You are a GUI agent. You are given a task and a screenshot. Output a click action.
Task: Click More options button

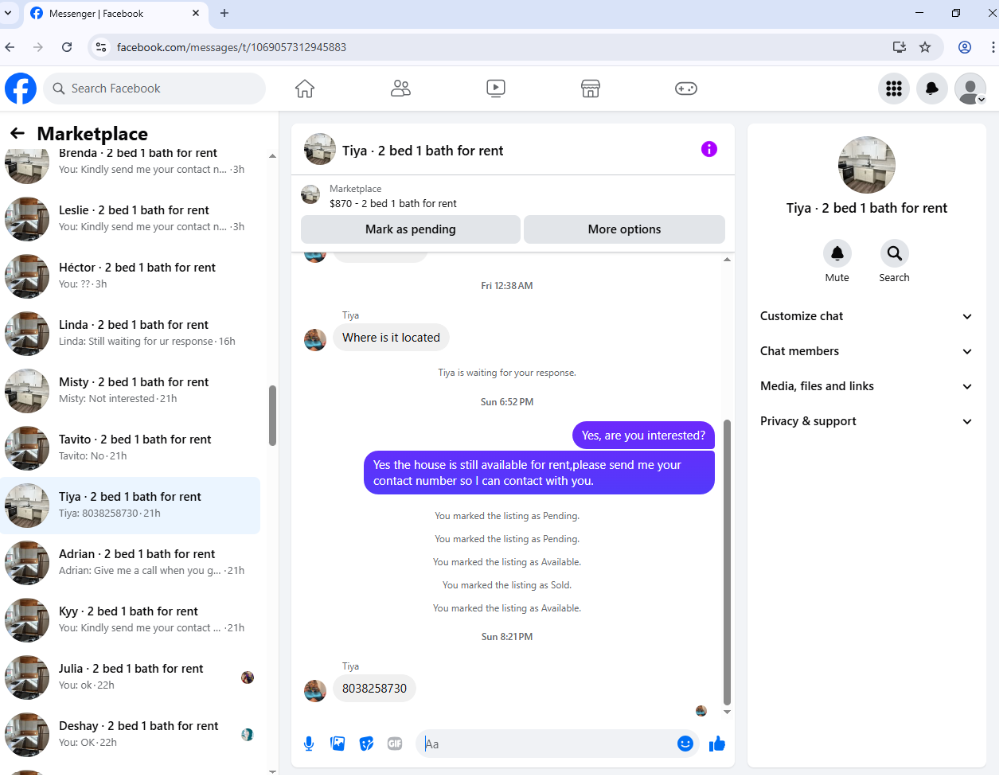[x=624, y=229]
